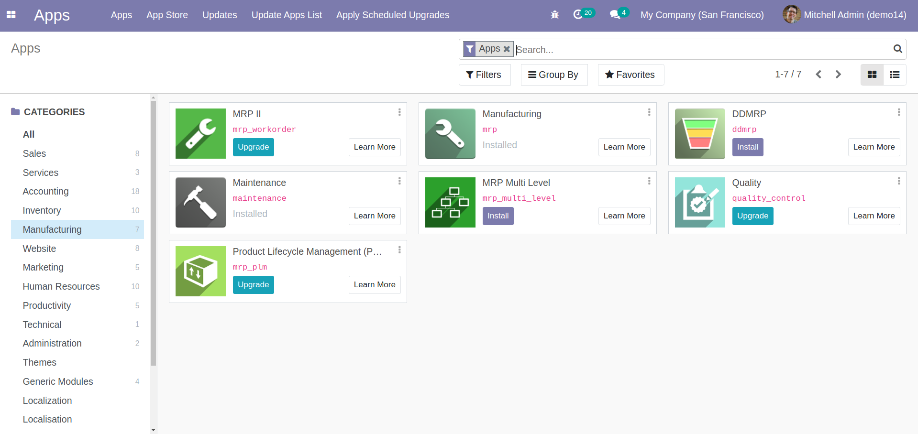Viewport: 918px width, 434px height.
Task: Select the Productivity category
Action: tap(77, 305)
